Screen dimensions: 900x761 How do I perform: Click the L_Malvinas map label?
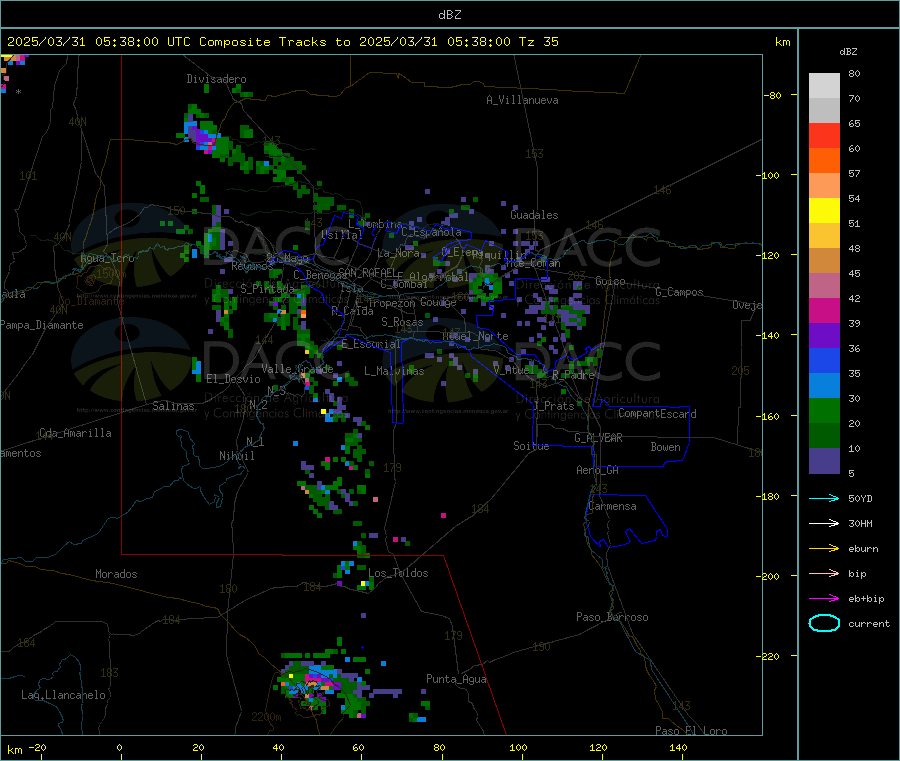click(394, 371)
